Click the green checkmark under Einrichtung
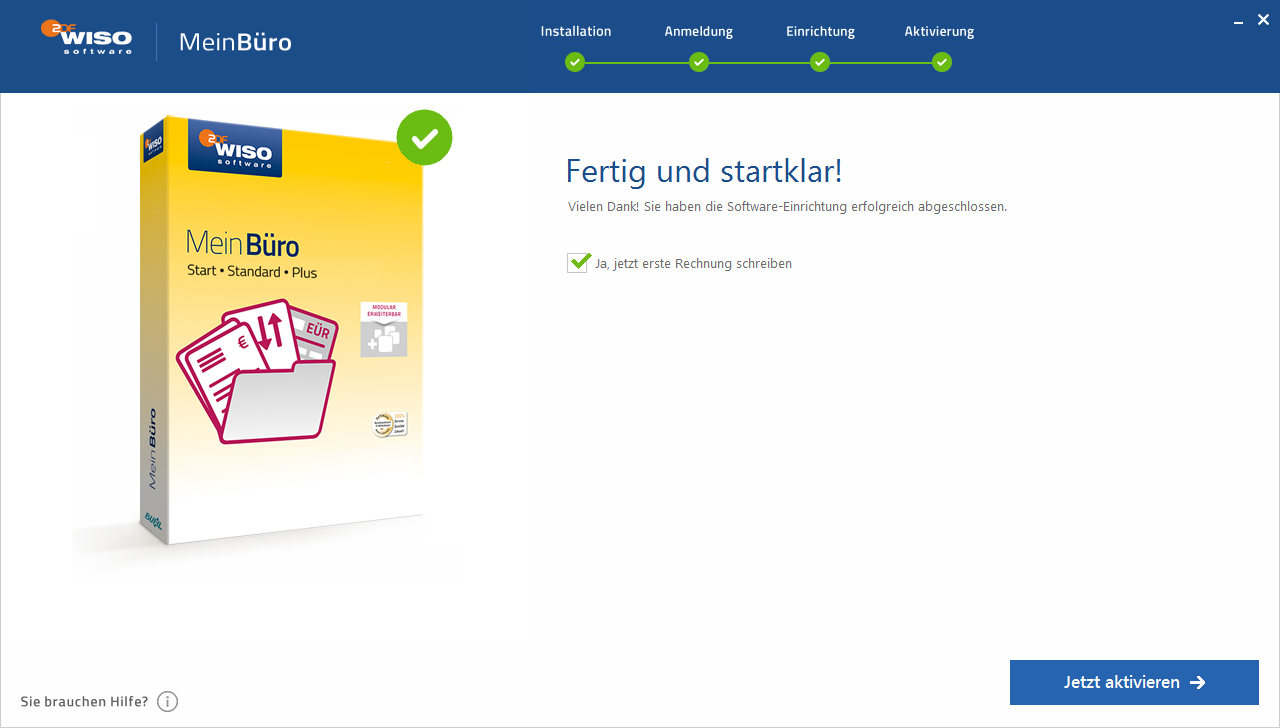The image size is (1280, 728). click(820, 62)
